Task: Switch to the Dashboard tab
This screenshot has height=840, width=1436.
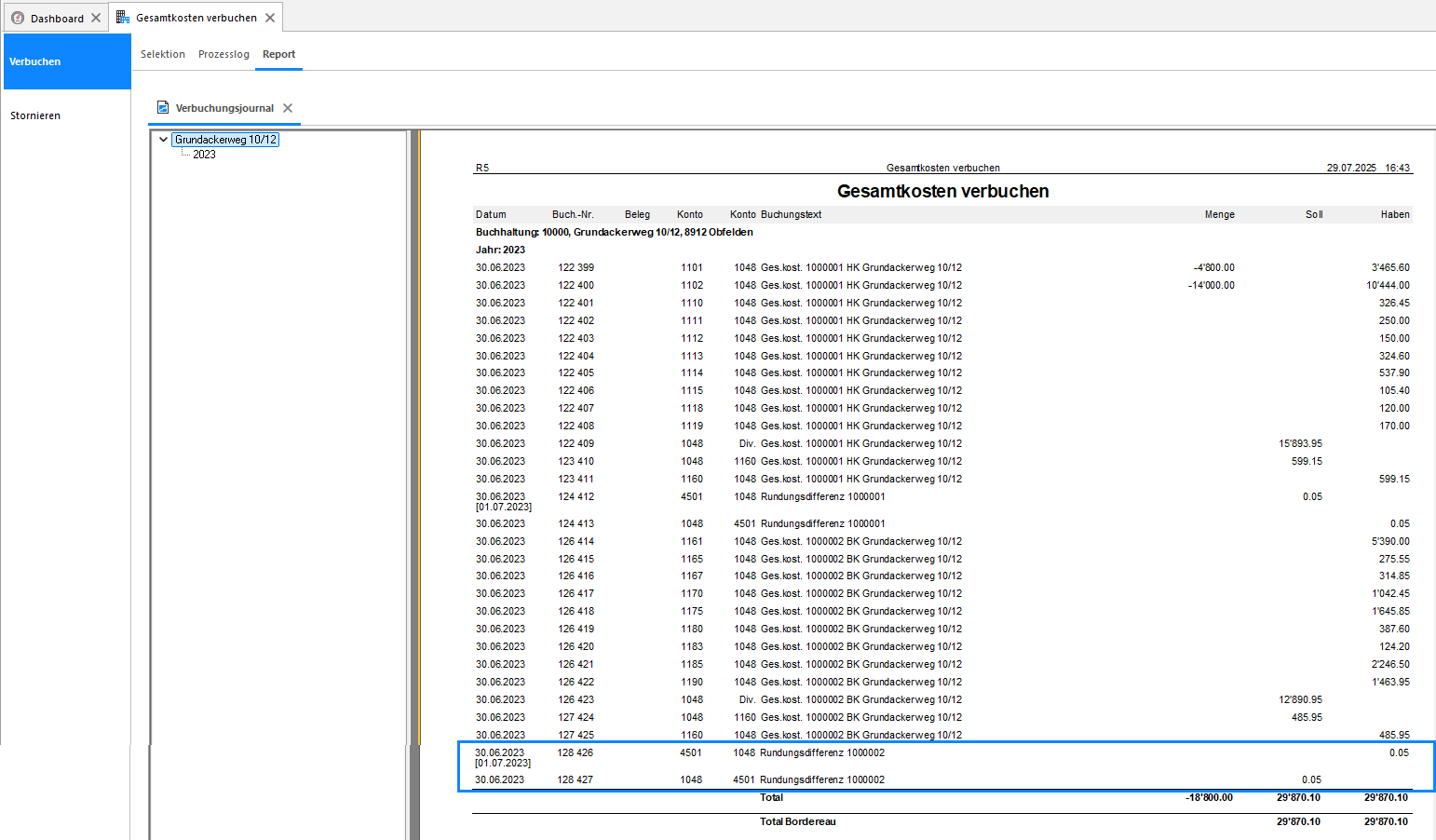Action: click(57, 18)
